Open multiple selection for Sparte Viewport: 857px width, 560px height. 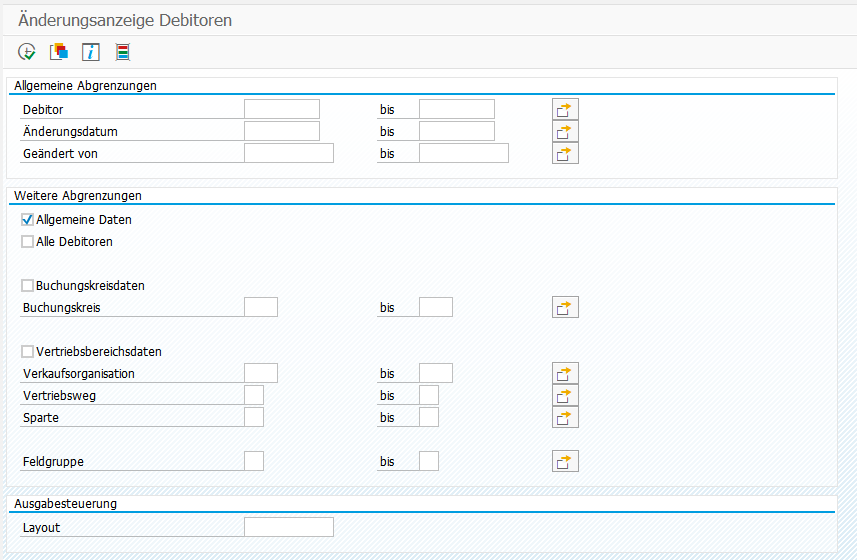point(565,417)
